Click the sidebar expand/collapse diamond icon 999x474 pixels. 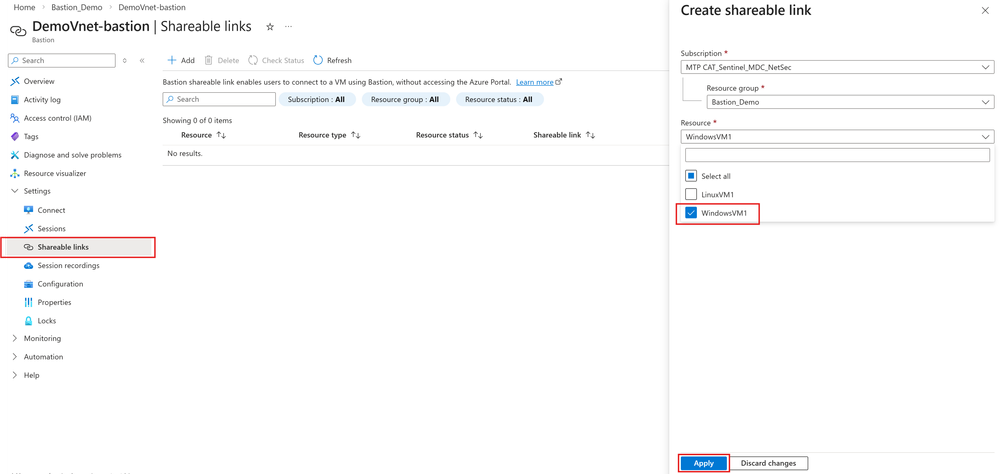coord(124,61)
